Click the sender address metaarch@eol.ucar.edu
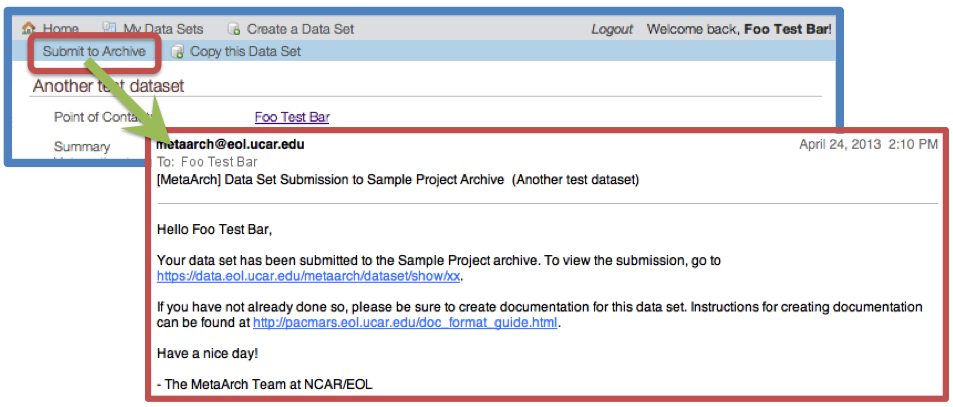 (230, 145)
